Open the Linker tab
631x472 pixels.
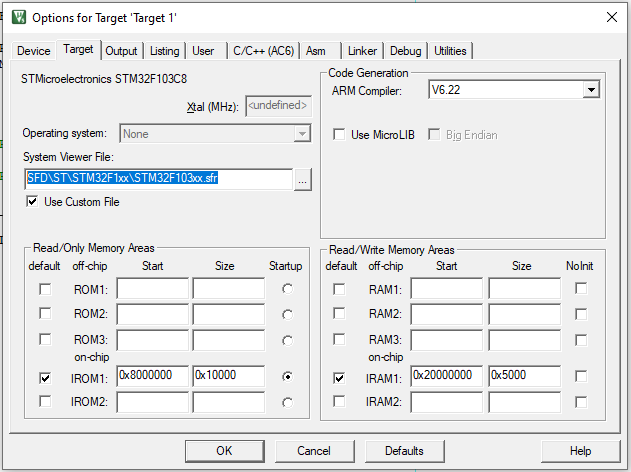click(362, 51)
